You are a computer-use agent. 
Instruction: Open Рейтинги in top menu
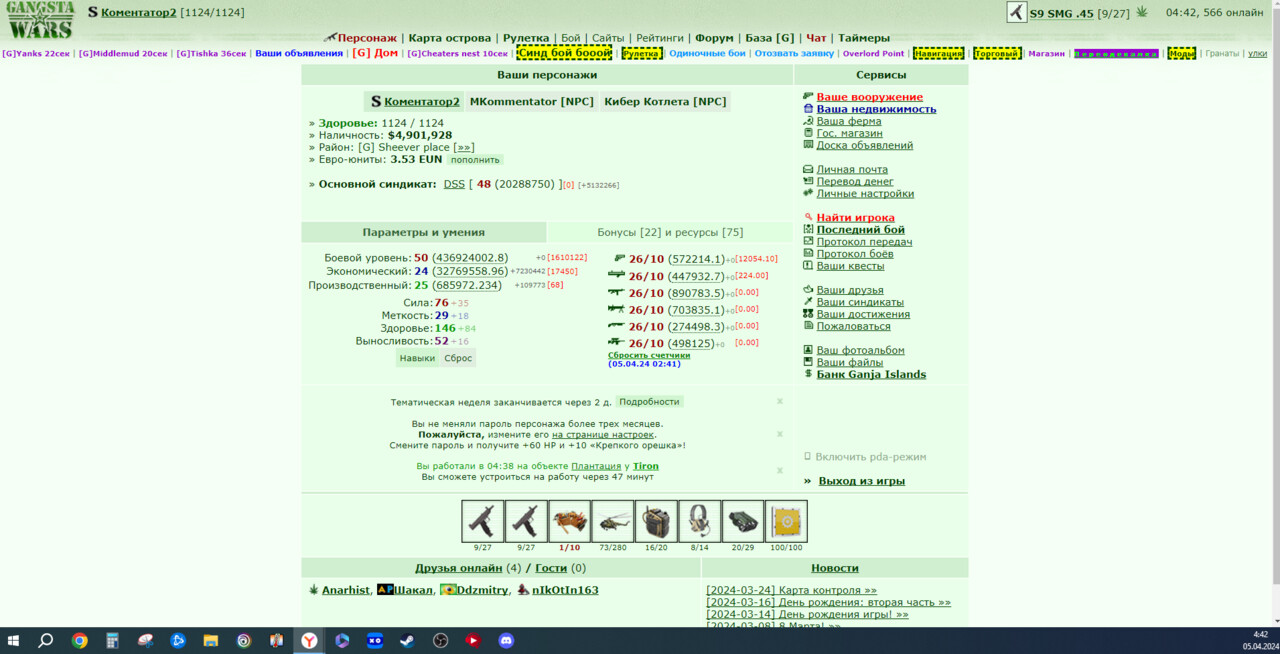[660, 38]
